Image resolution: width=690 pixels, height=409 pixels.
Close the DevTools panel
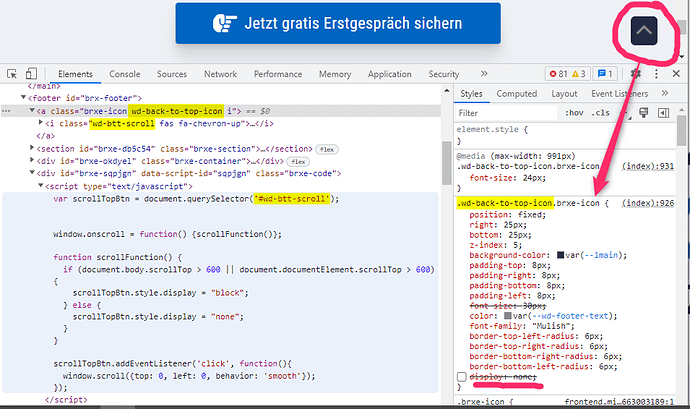click(676, 74)
